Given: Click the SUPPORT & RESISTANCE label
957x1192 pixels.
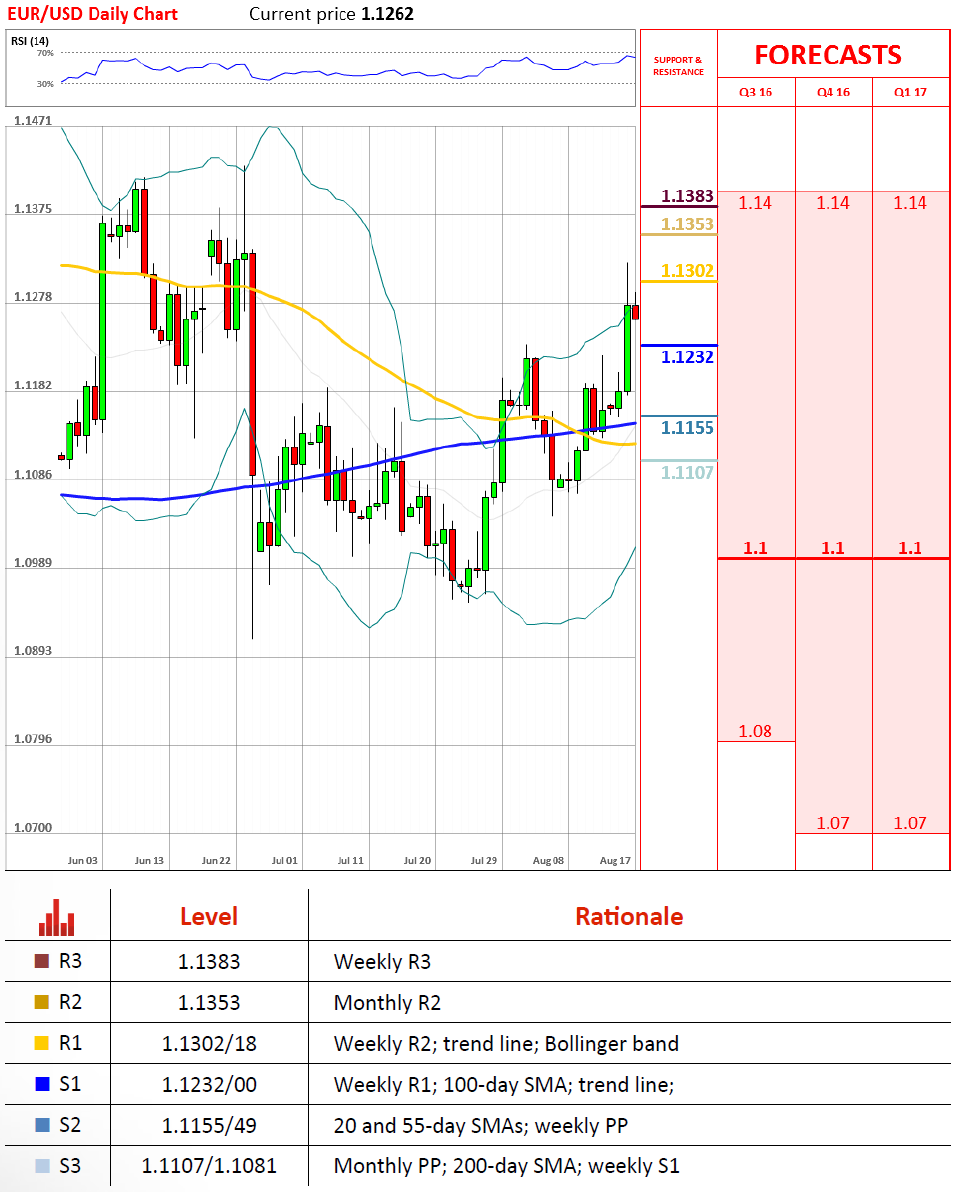Looking at the screenshot, I should tap(678, 65).
